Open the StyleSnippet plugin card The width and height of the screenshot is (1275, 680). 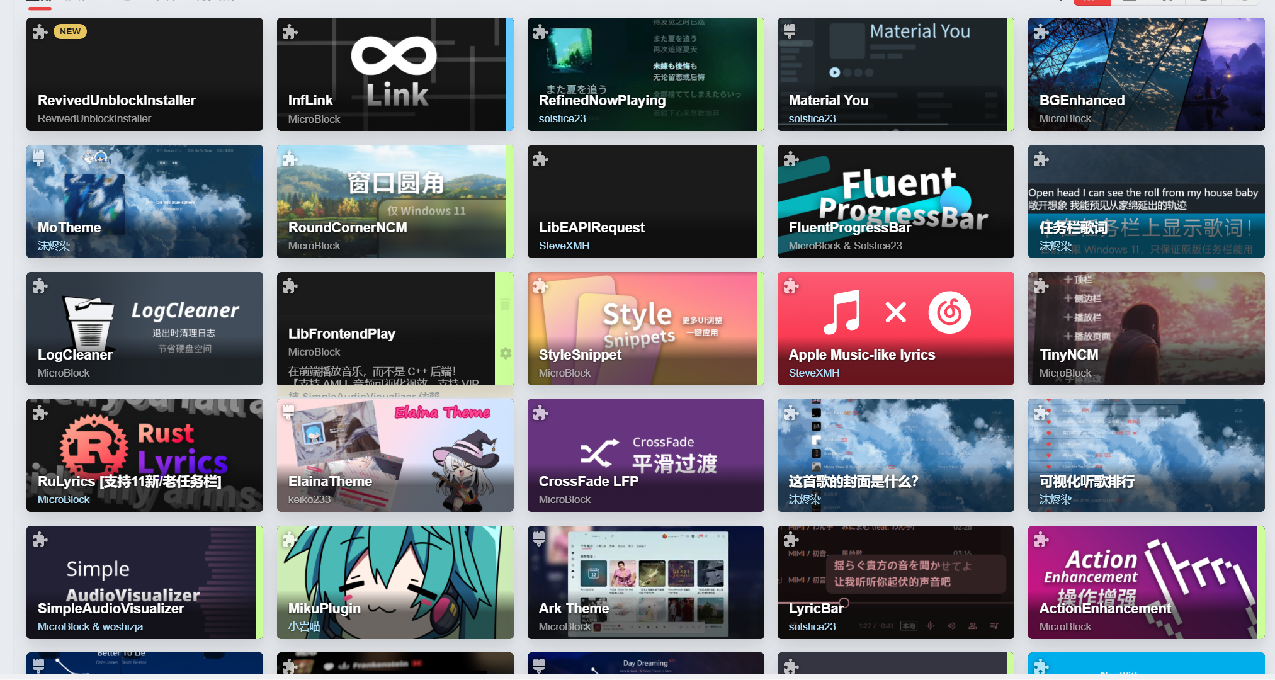(646, 328)
